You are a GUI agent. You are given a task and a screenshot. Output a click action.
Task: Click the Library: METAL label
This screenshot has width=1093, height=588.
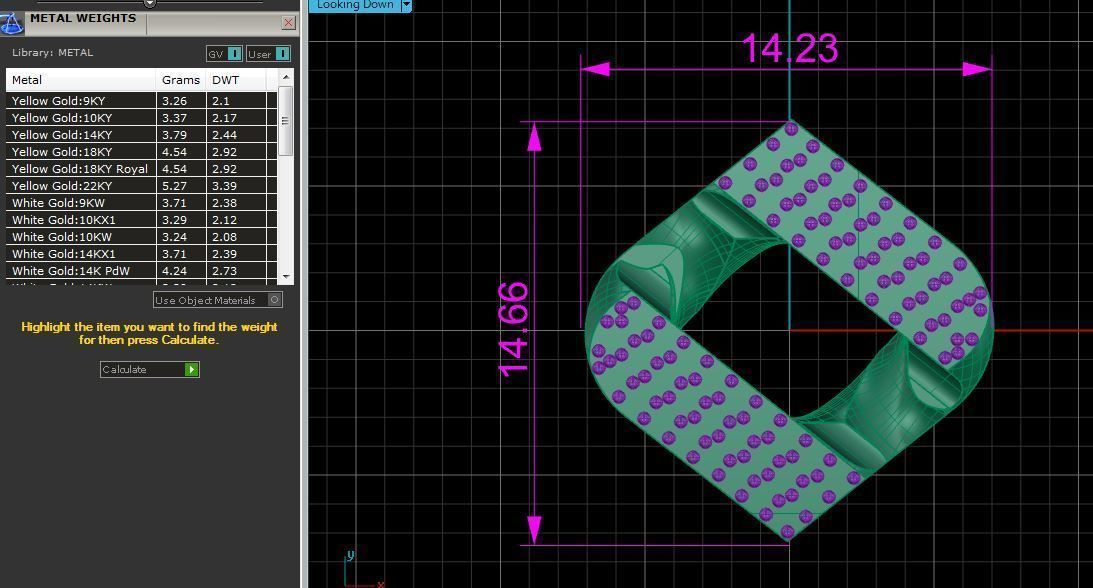[52, 52]
